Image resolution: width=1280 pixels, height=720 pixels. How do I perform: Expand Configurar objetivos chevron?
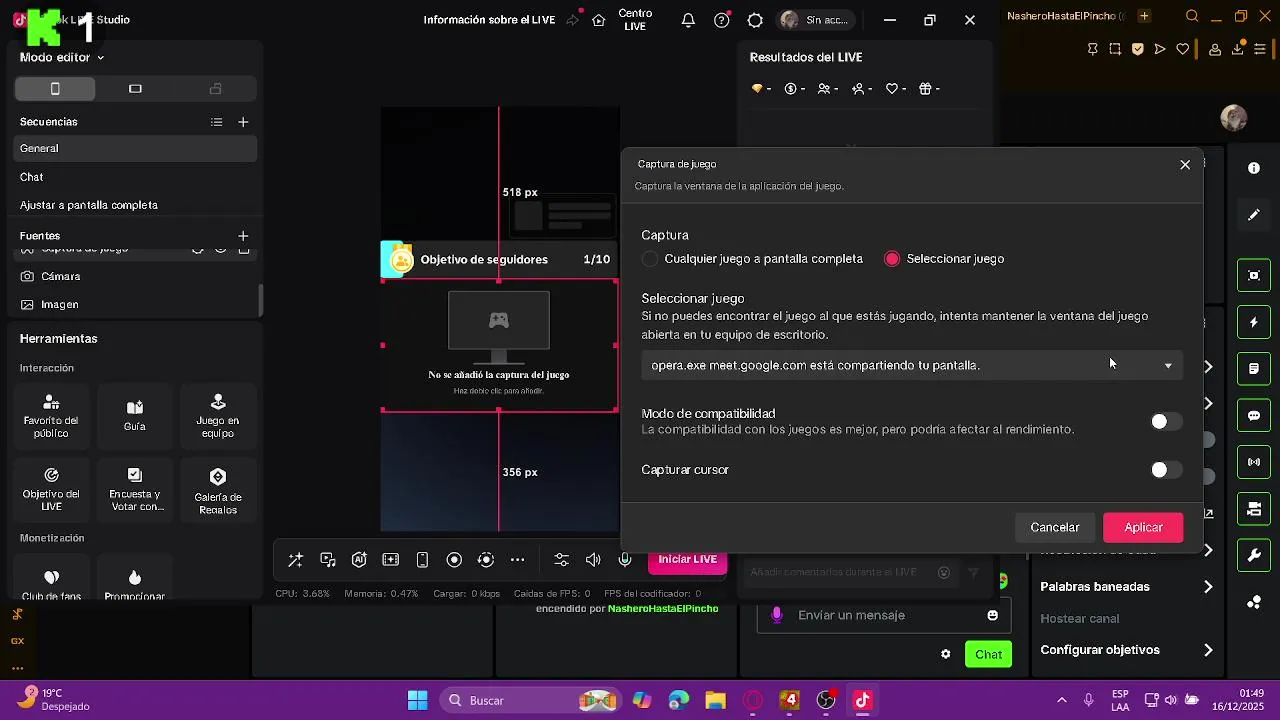(x=1208, y=650)
